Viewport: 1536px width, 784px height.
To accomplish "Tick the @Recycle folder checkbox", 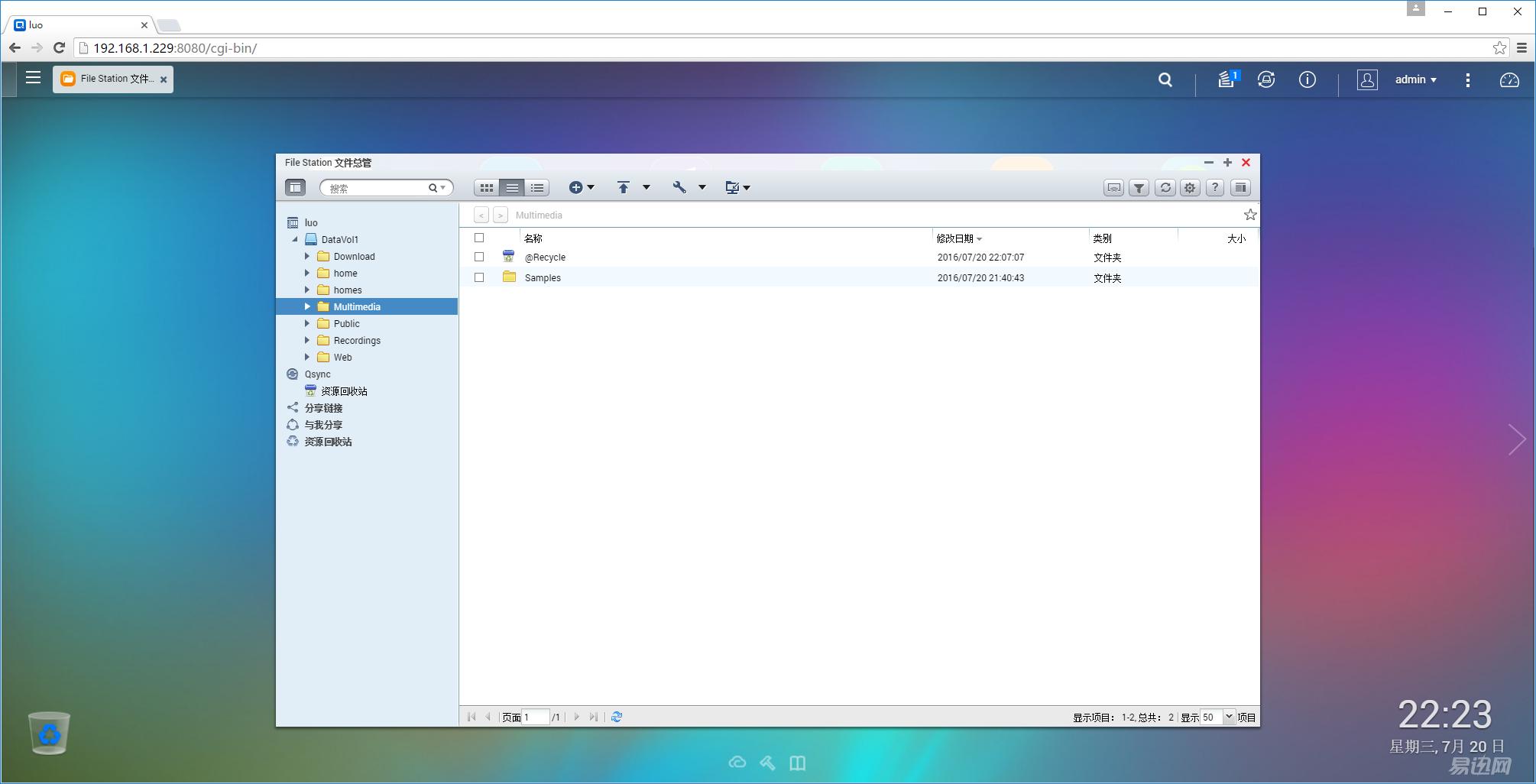I will (x=479, y=258).
